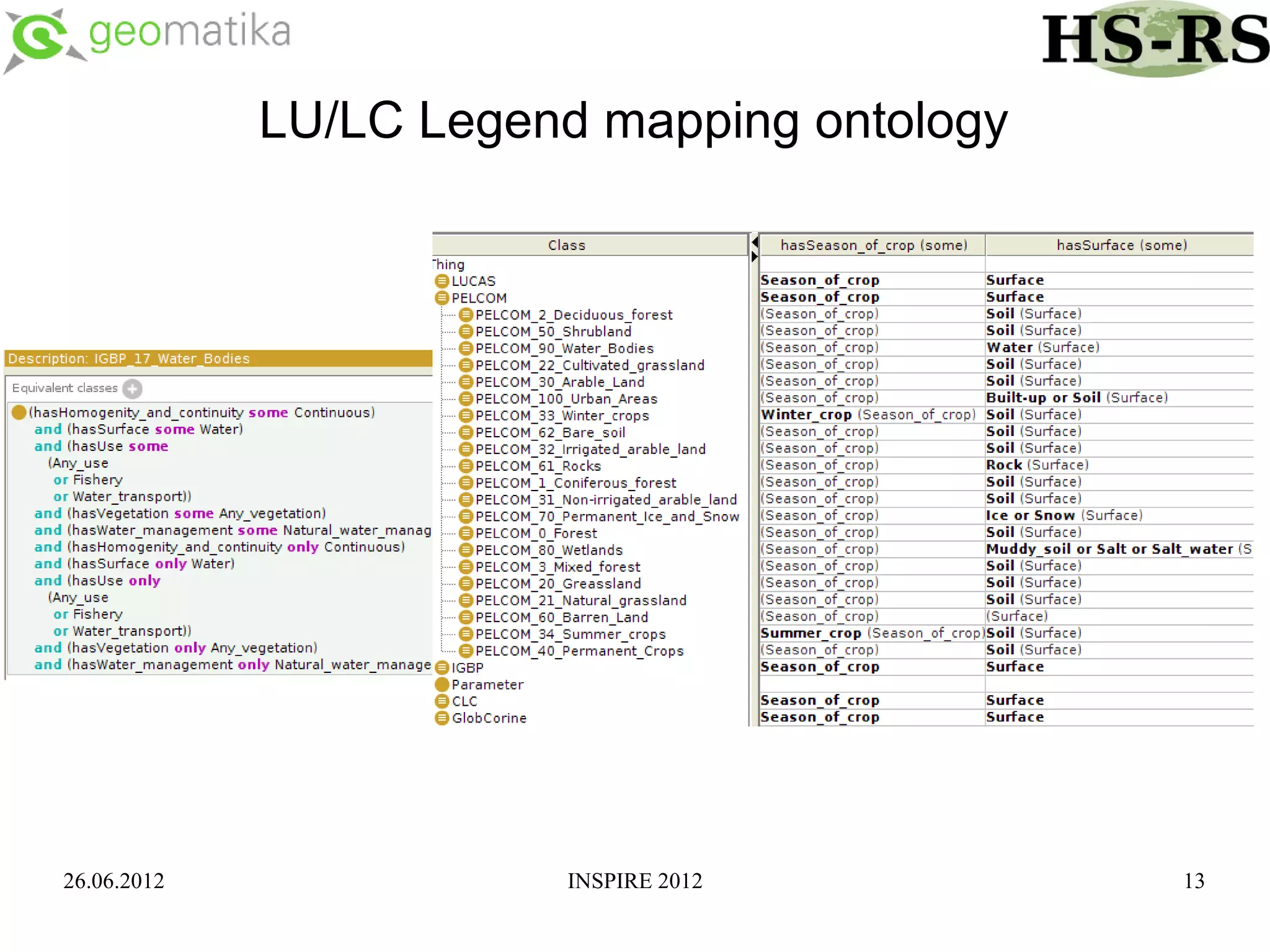The height and width of the screenshot is (952, 1270).
Task: Click the PELCOM_80_Wetlands class icon
Action: pyautogui.click(x=466, y=549)
